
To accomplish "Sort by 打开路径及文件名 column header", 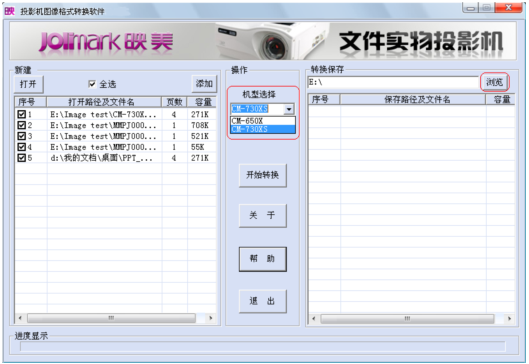I will click(x=104, y=102).
